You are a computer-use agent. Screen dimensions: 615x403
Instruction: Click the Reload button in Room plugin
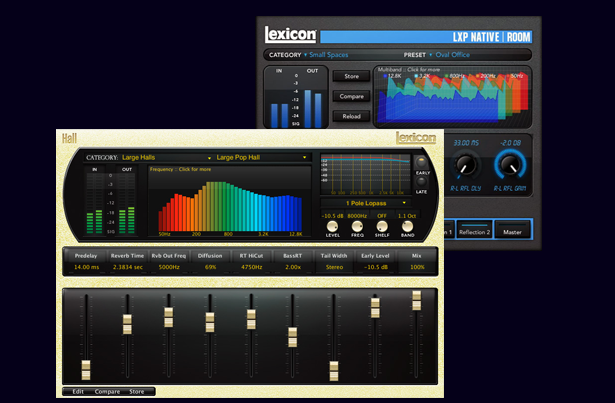[351, 116]
